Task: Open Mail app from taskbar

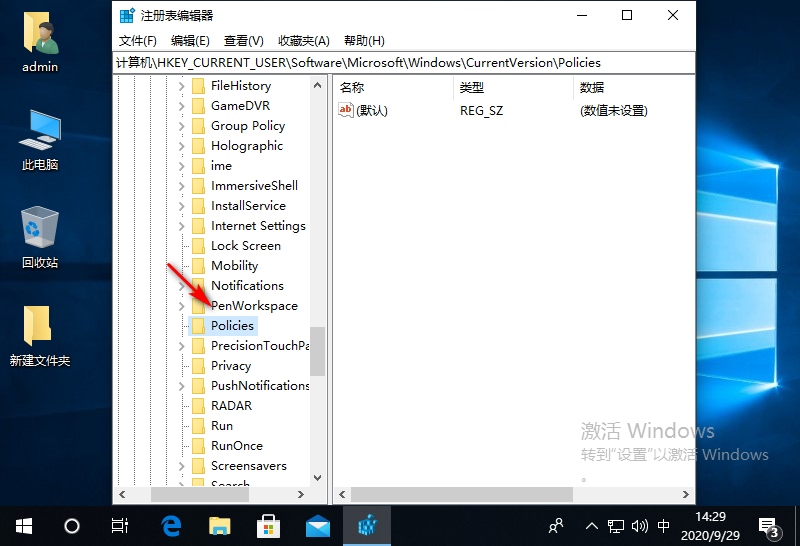Action: tap(317, 526)
